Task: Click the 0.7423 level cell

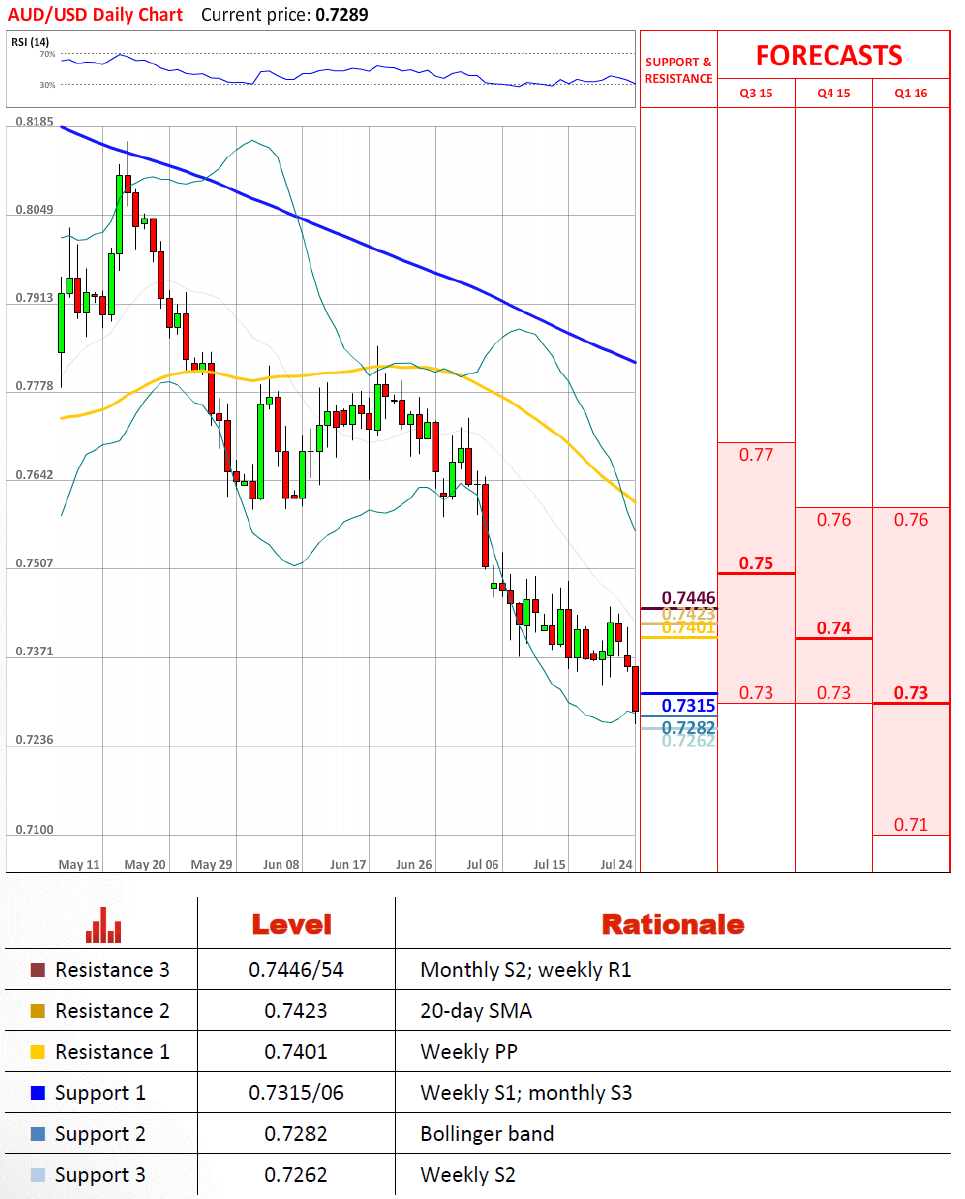Action: click(x=296, y=1011)
